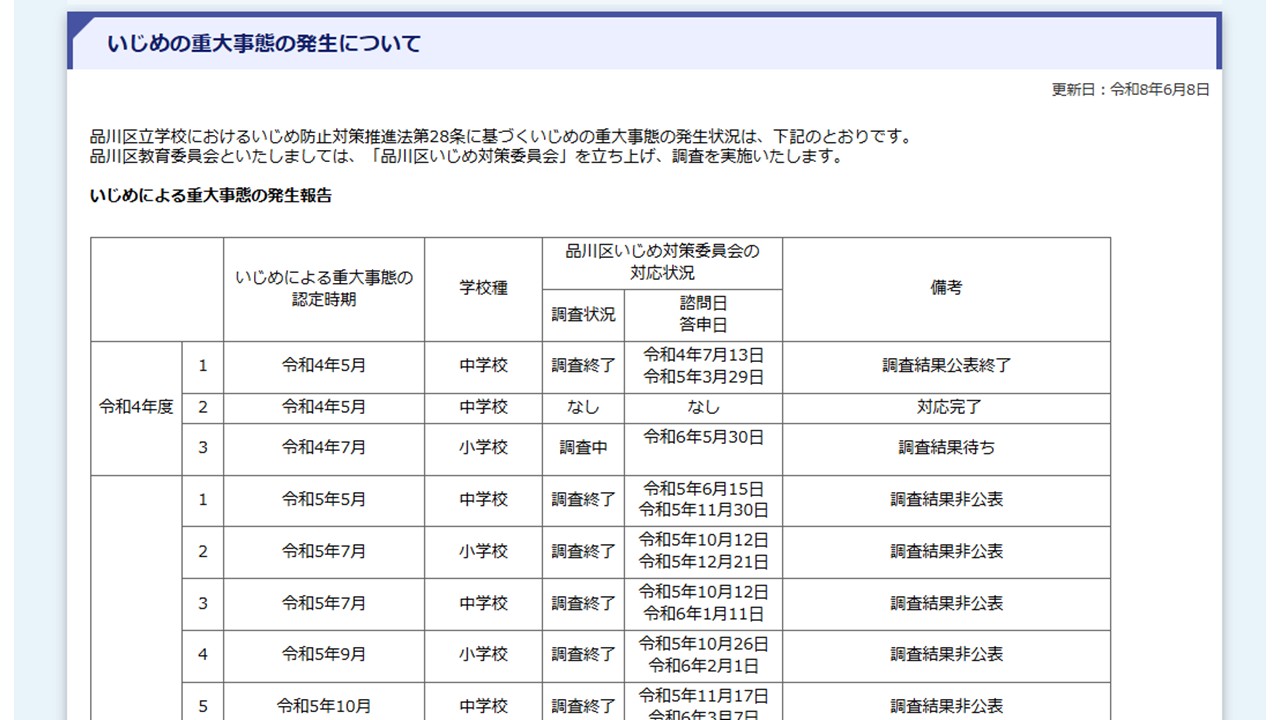The image size is (1280, 720).
Task: Click 令和4年5月 in the 調査結果公表終了 row
Action: 324,366
